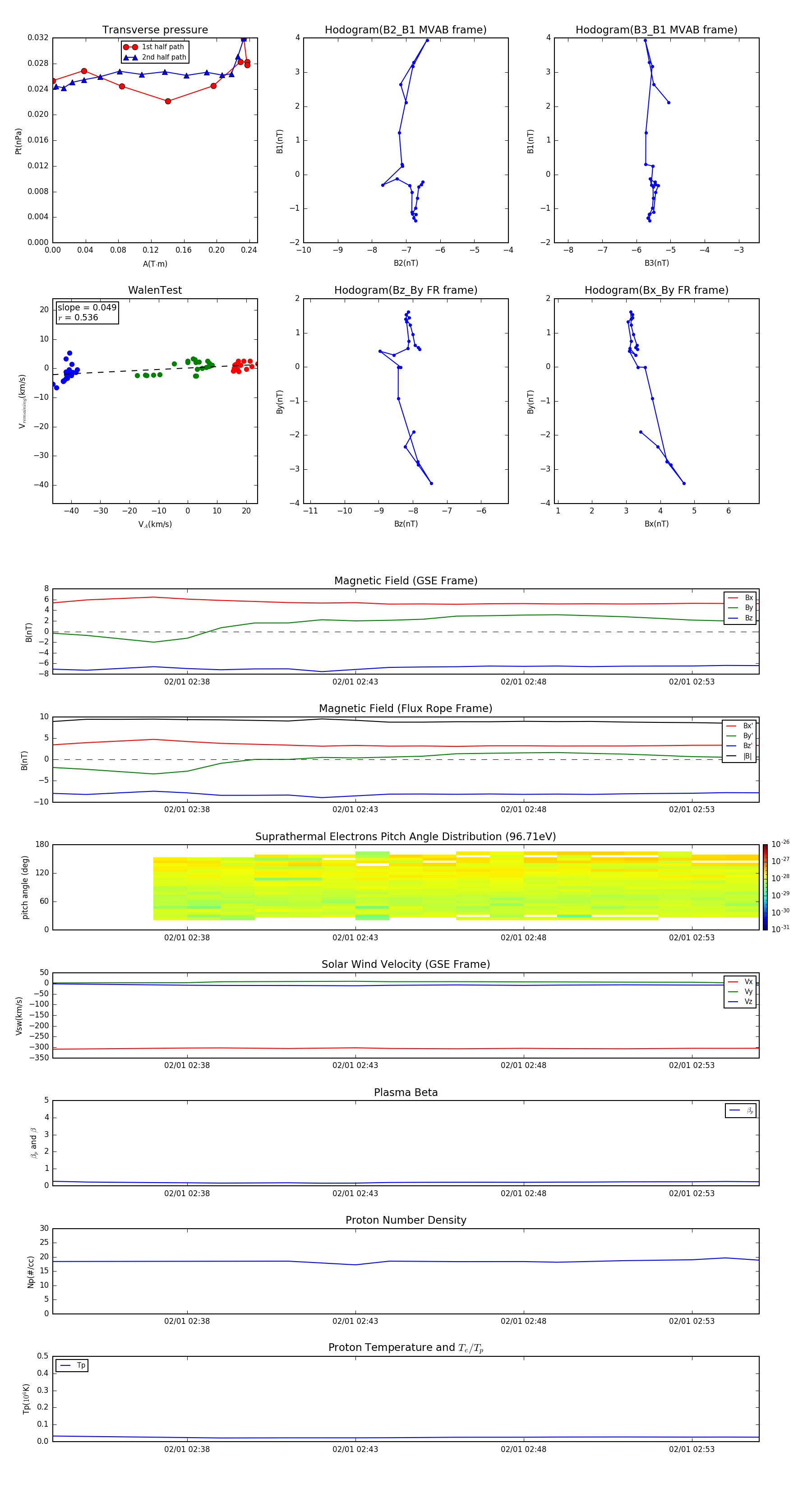Image resolution: width=812 pixels, height=1489 pixels.
Task: Click the 'Pt(nPa)' y-axis label
Action: click(x=18, y=141)
